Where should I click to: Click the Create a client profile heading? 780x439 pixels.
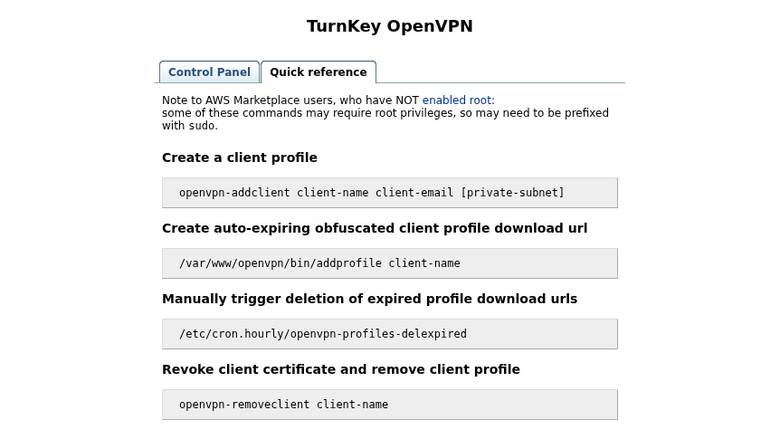(x=239, y=158)
